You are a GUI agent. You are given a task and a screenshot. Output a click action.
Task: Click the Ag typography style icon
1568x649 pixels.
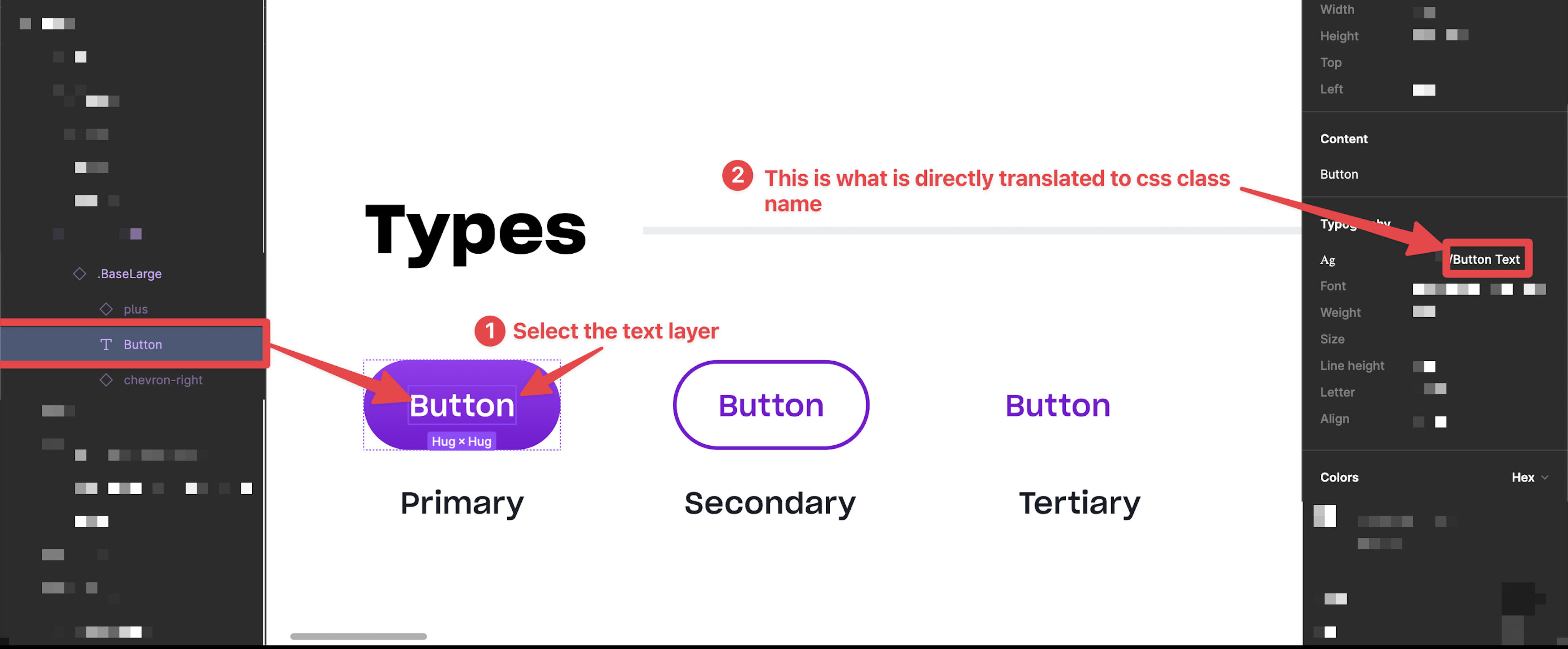pos(1328,260)
